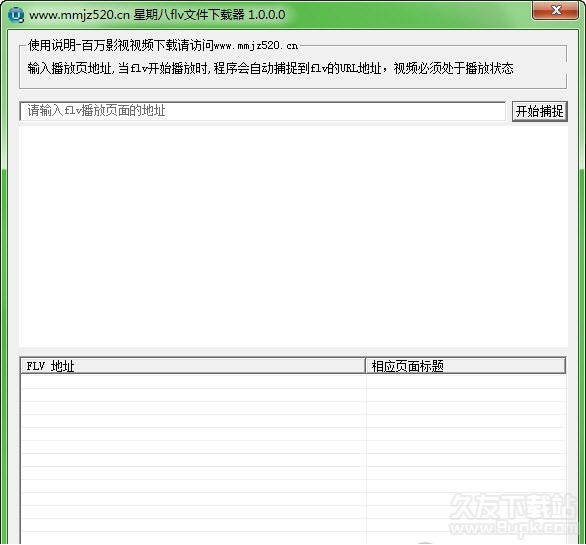Click inside the blank web preview pane
586x545 pixels.
tap(293, 237)
